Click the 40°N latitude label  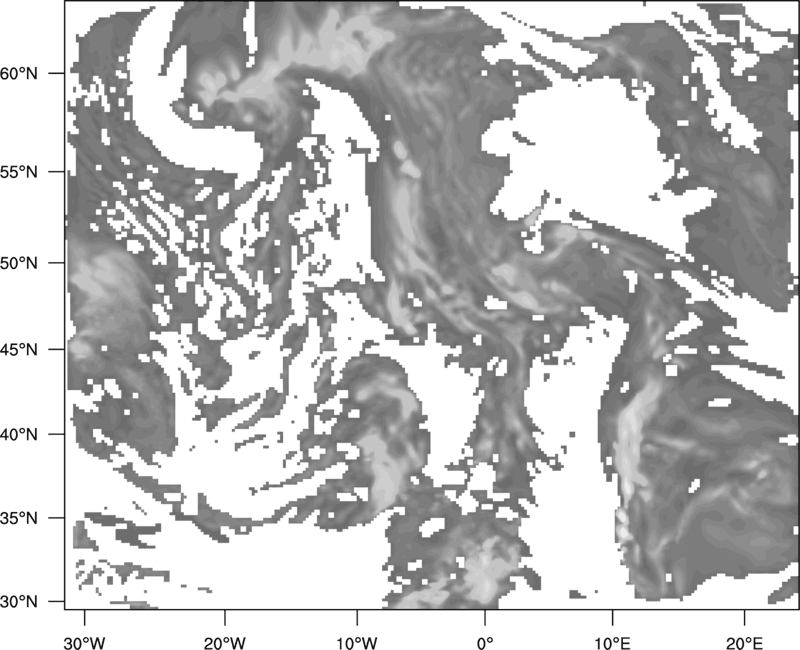pos(19,434)
